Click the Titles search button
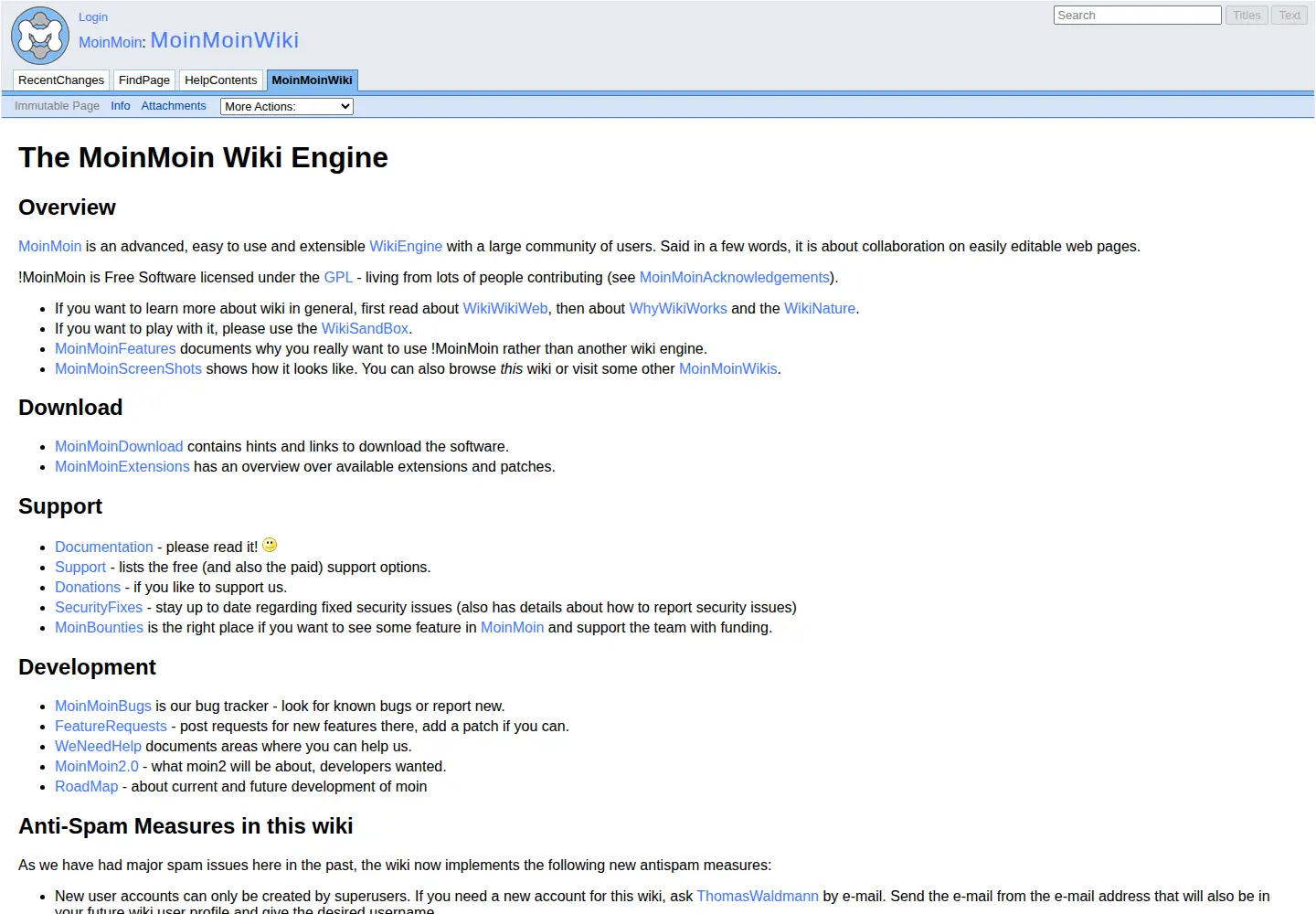1316x914 pixels. pos(1247,16)
